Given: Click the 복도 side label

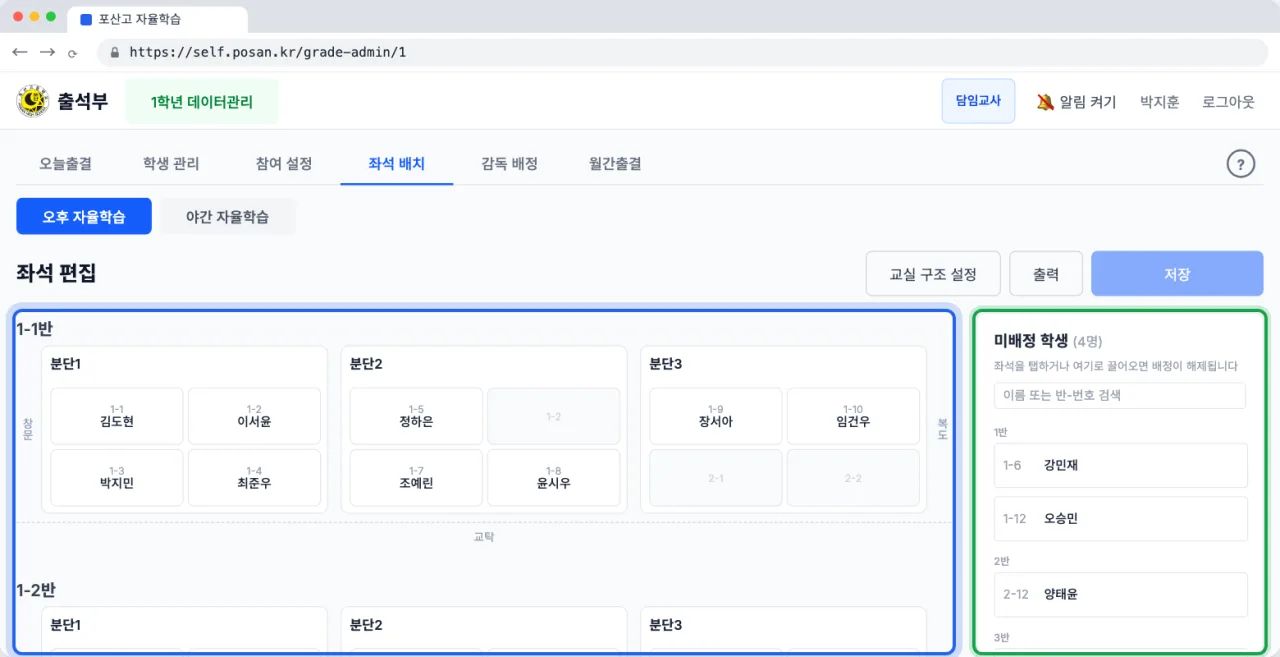Looking at the screenshot, I should pos(941,430).
